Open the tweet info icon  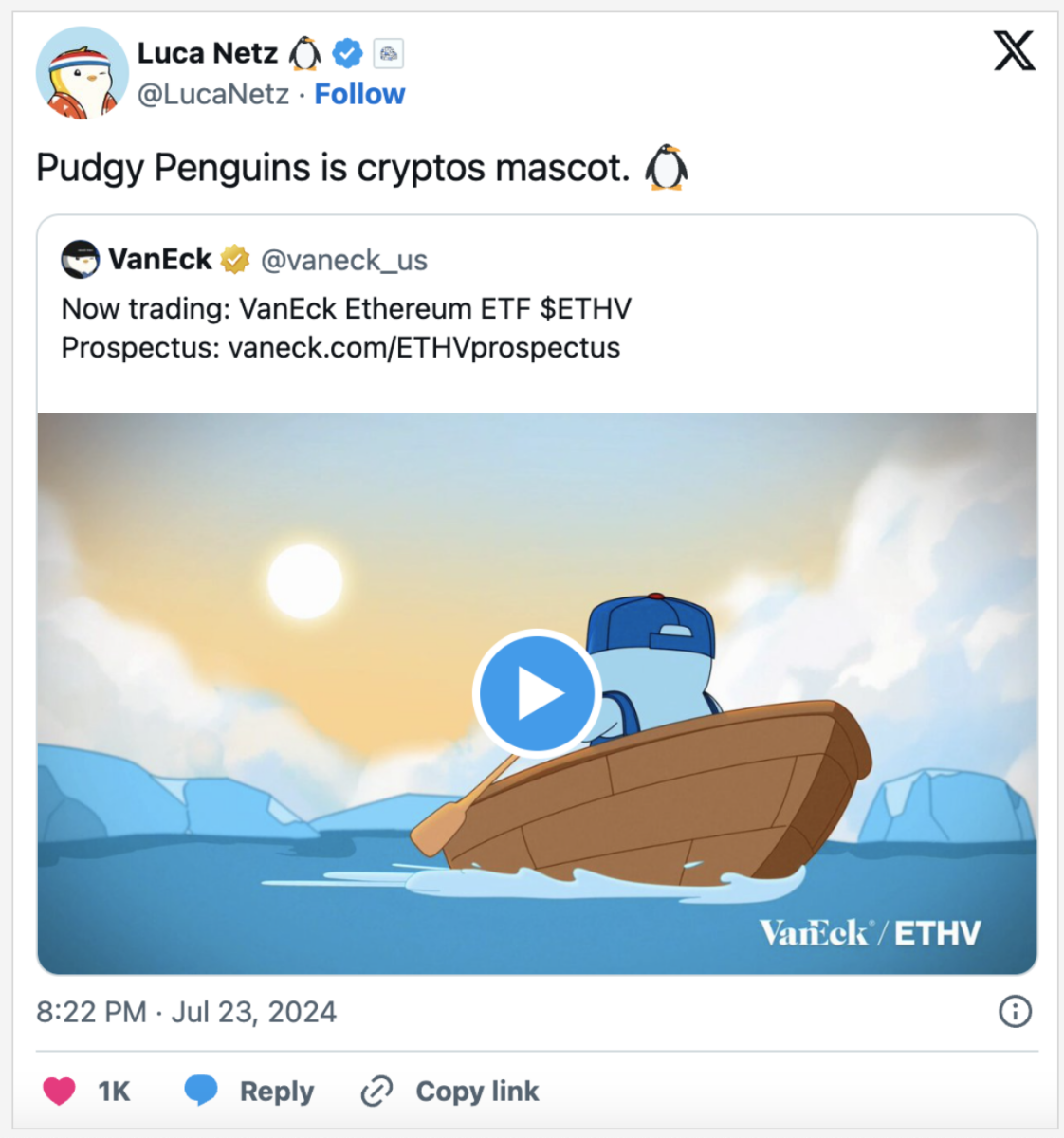click(1015, 1012)
